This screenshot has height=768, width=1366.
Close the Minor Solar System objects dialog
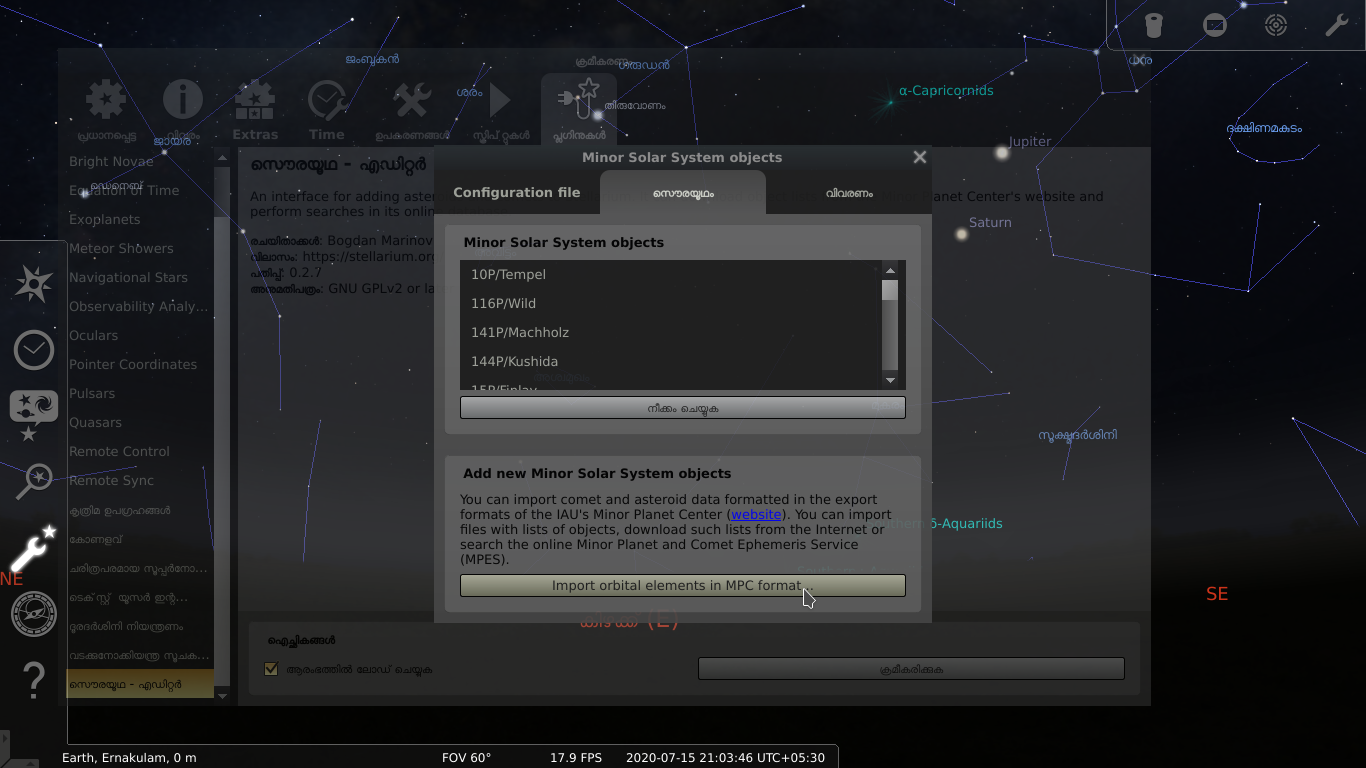[x=920, y=157]
